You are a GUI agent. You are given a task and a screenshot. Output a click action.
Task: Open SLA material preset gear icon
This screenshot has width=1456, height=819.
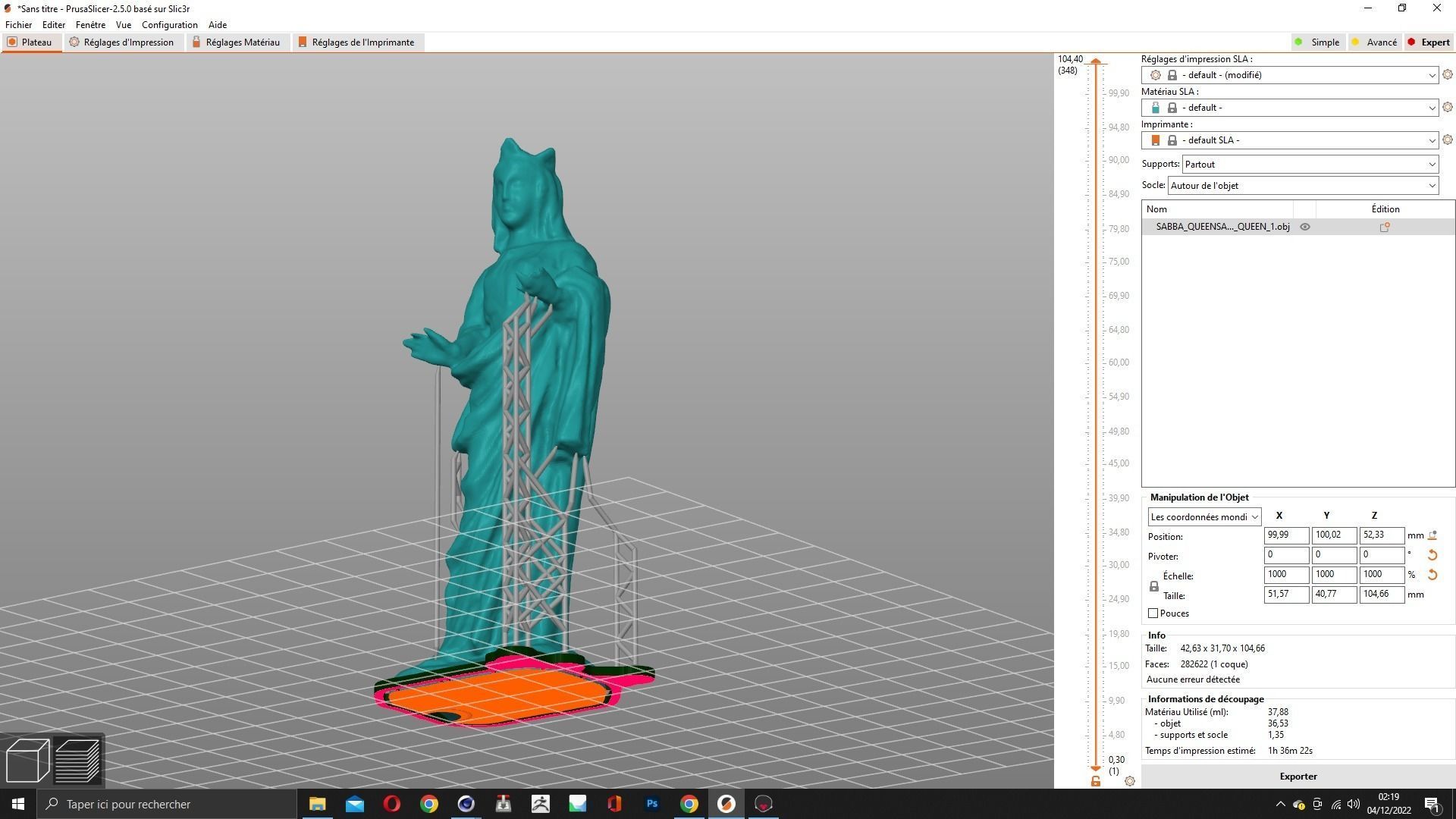coord(1447,107)
